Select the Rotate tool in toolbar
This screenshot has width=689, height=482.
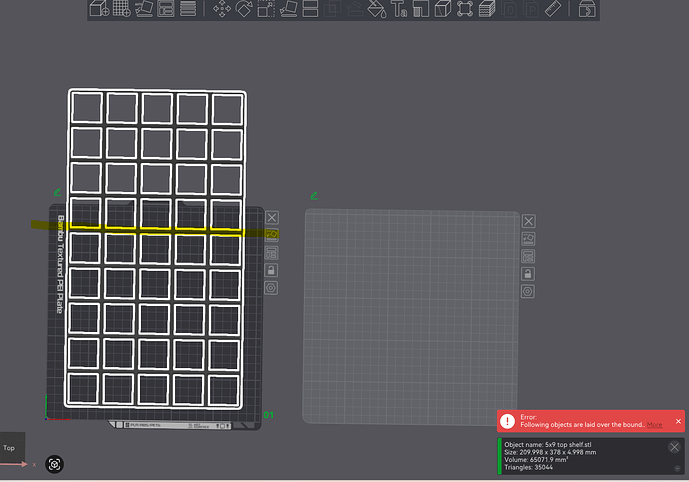tap(244, 9)
